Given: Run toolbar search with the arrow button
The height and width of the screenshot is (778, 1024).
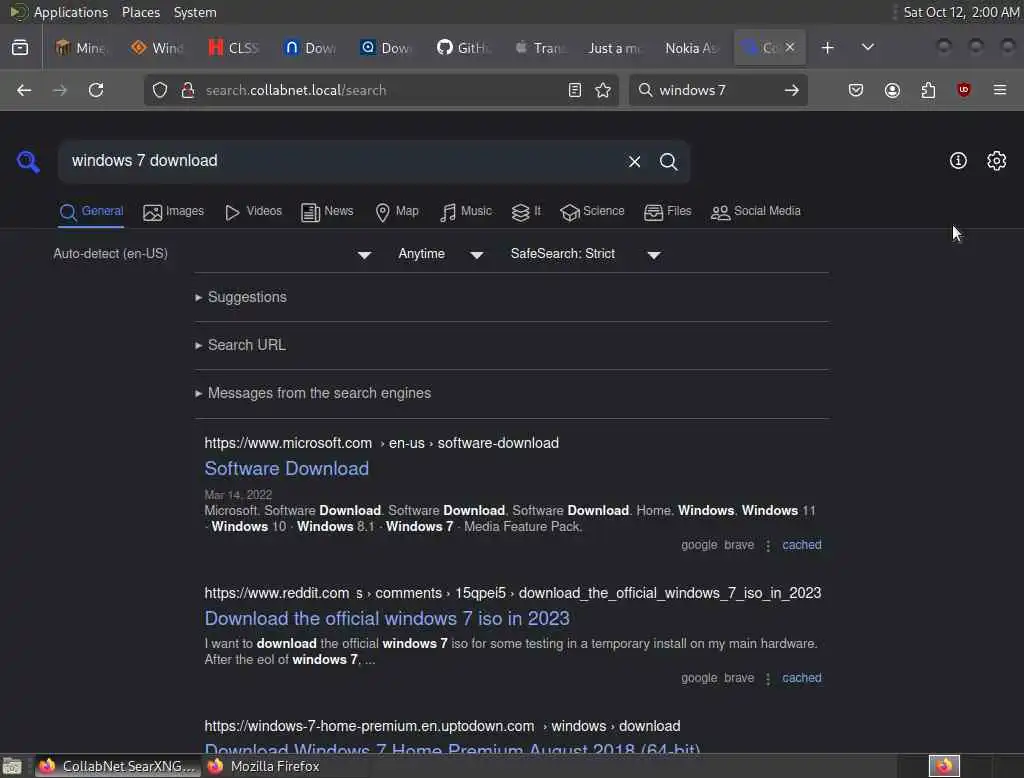Looking at the screenshot, I should 792,90.
